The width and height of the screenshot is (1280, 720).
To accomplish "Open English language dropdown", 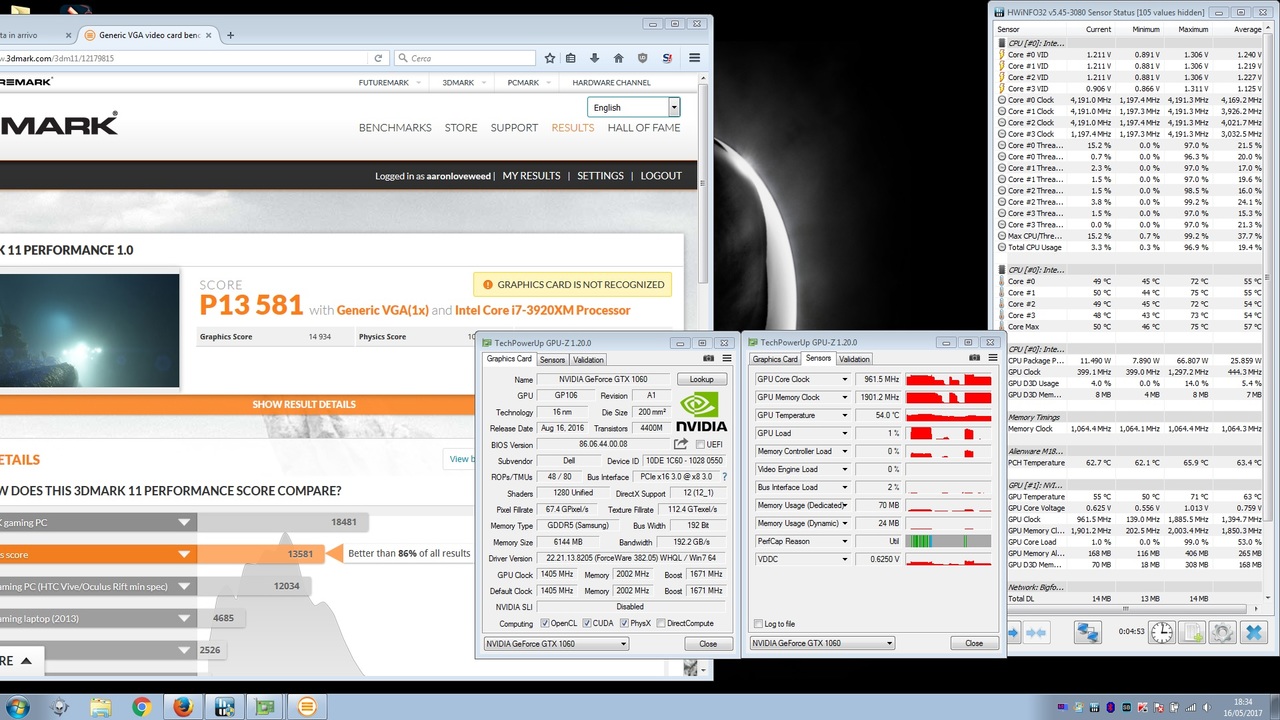I will coord(634,107).
